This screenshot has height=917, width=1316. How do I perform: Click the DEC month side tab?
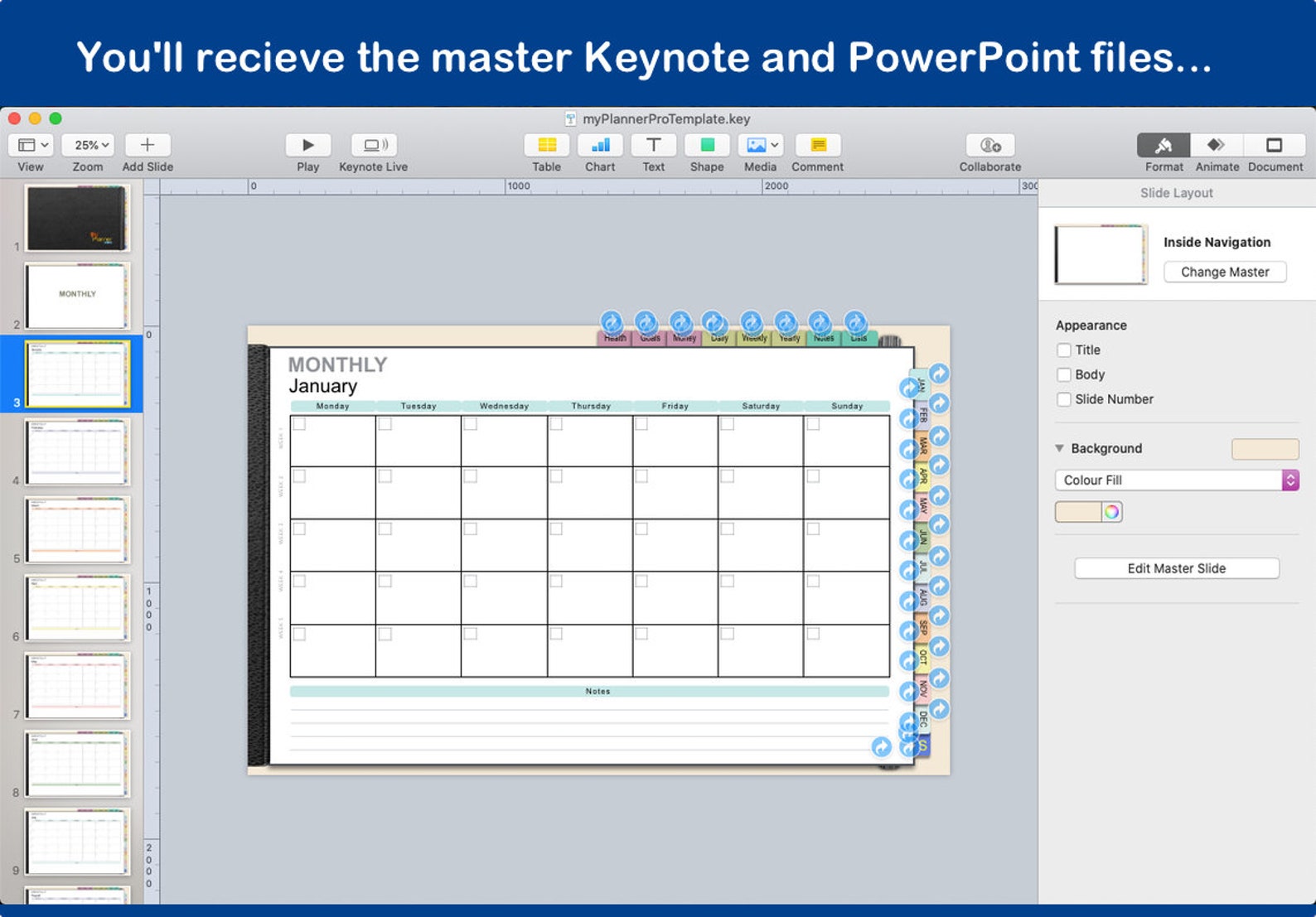pyautogui.click(x=923, y=717)
